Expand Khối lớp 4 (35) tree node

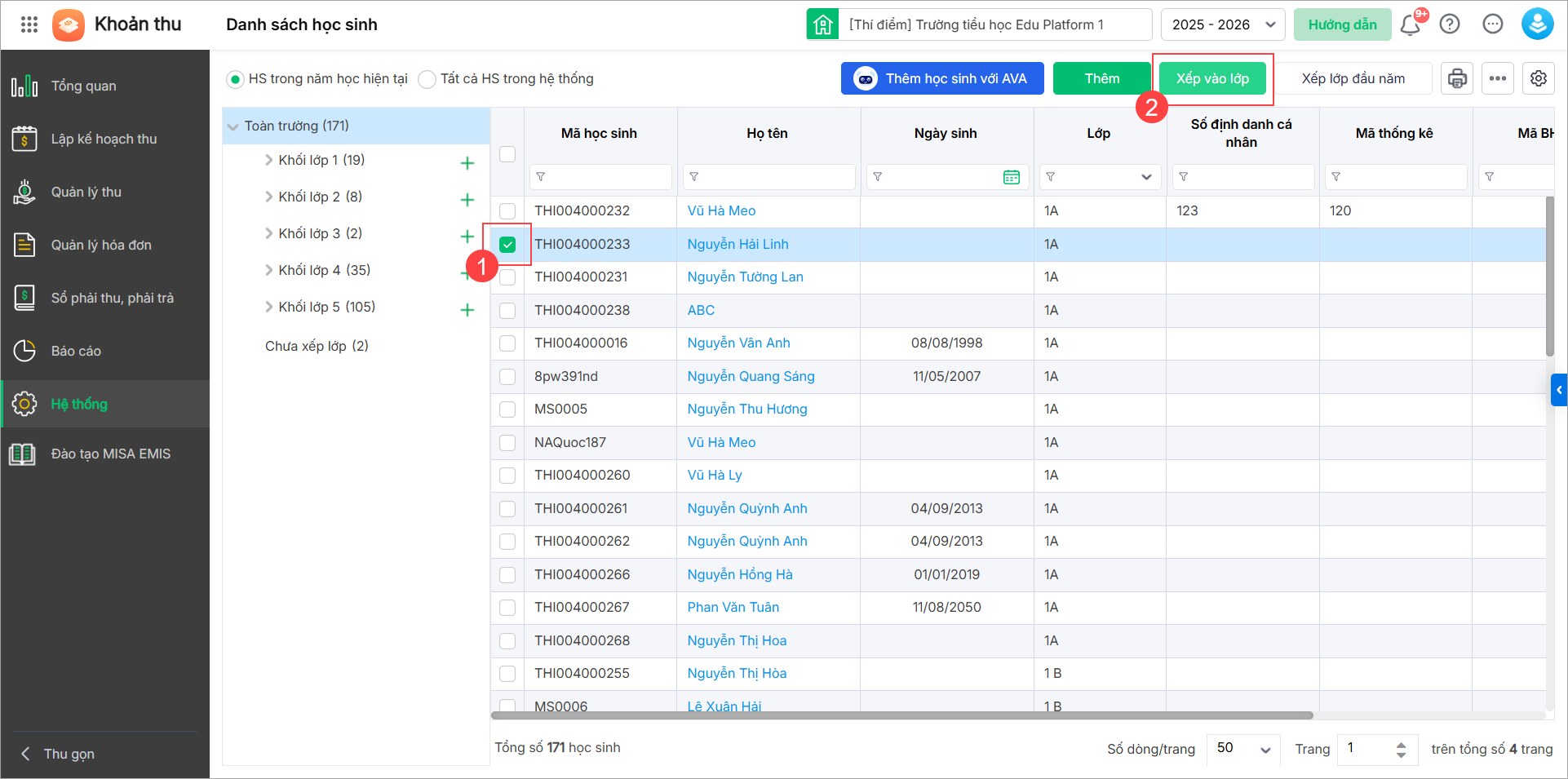click(x=268, y=270)
